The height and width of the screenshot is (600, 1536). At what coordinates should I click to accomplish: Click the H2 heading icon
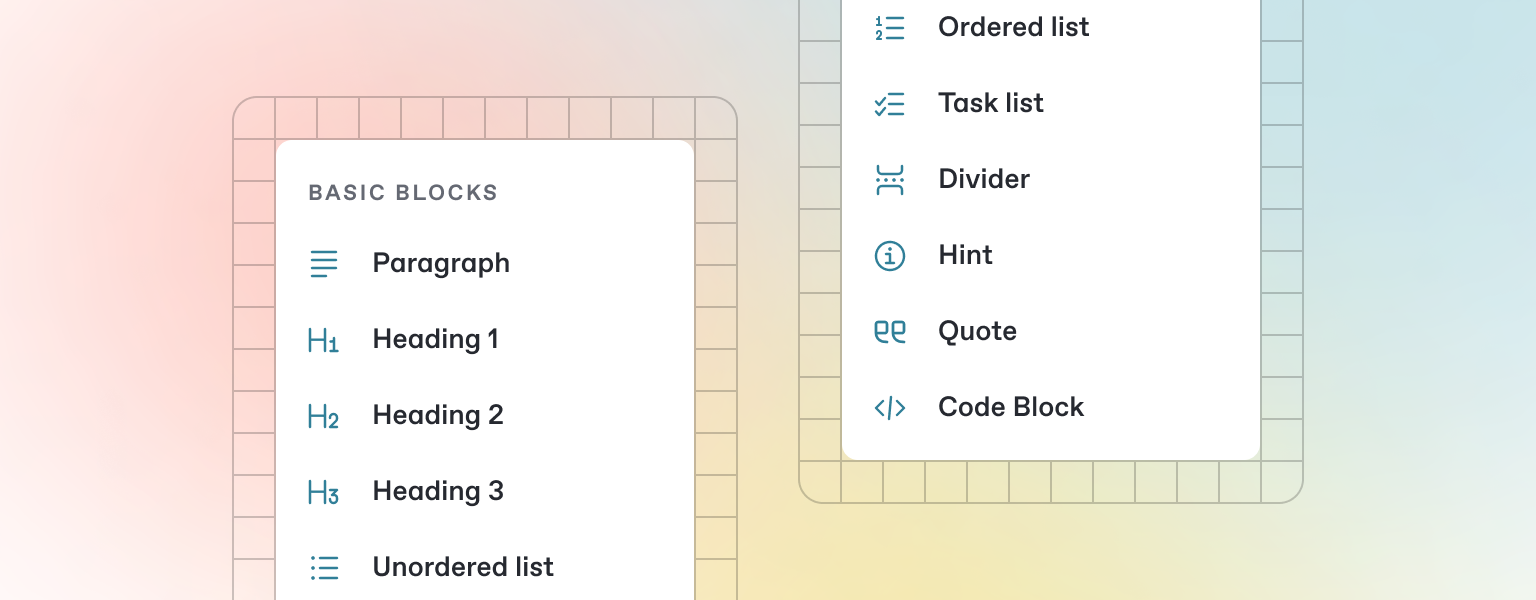point(323,416)
